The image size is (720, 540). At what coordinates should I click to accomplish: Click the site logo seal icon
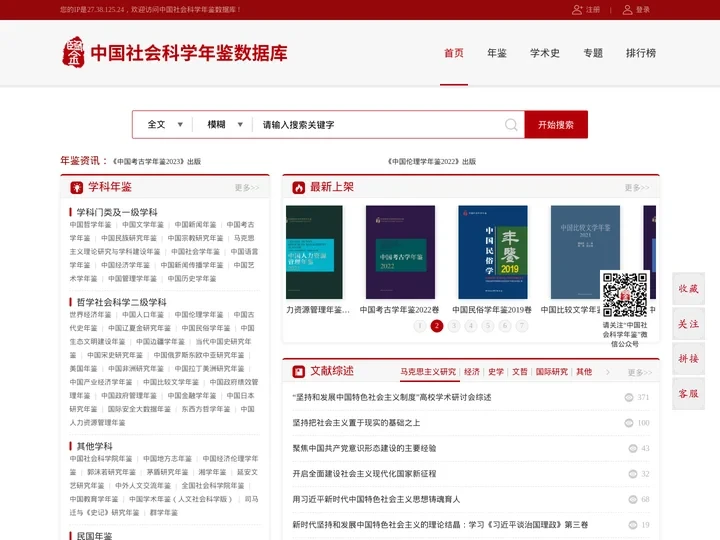73,52
